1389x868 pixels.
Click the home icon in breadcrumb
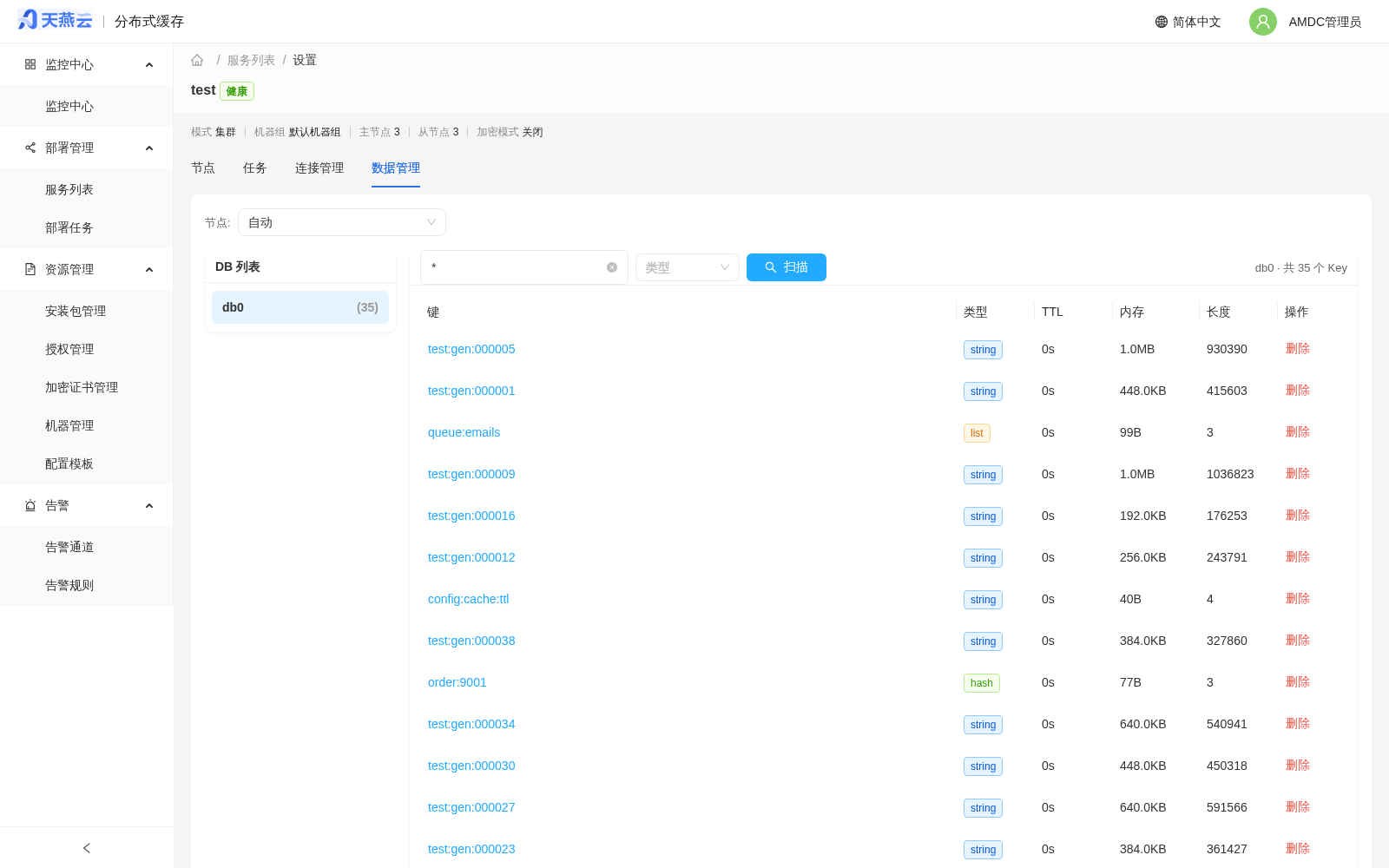[x=197, y=60]
